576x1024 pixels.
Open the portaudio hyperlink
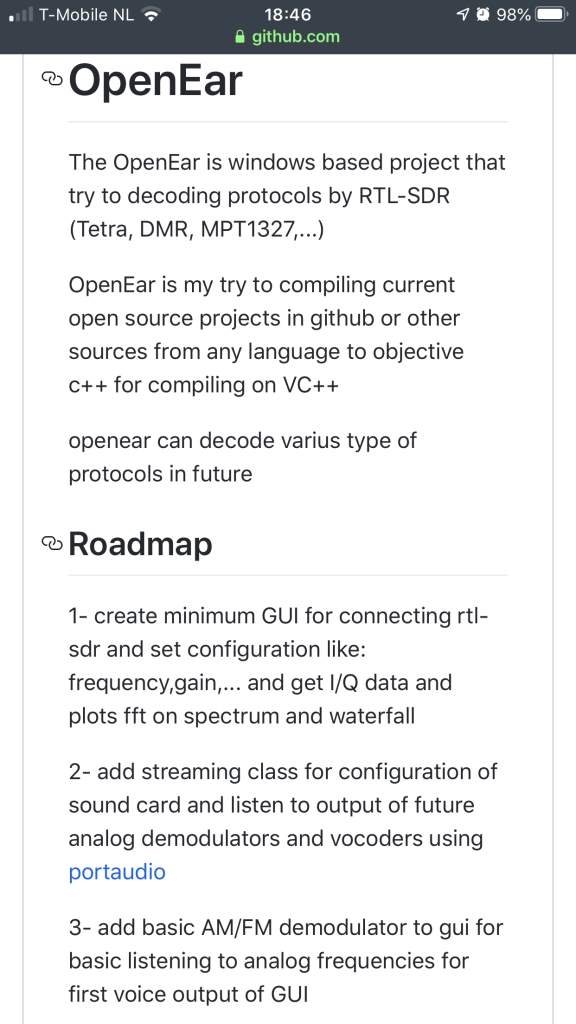(117, 872)
